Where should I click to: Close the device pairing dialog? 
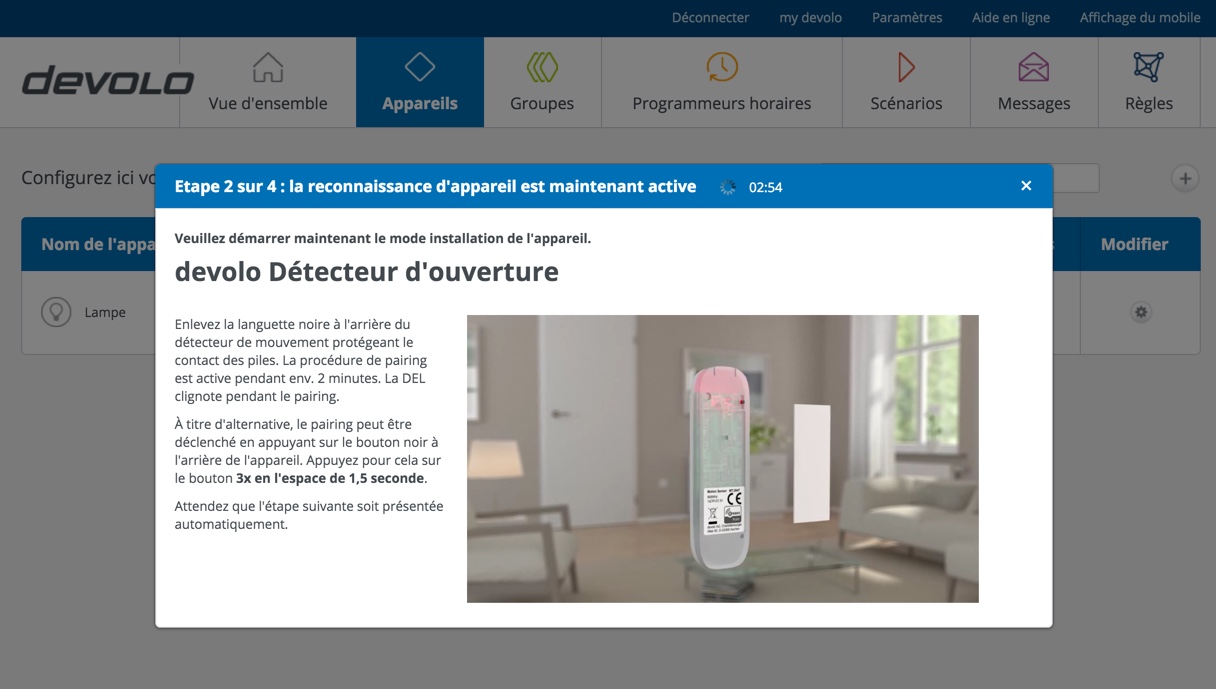1026,186
